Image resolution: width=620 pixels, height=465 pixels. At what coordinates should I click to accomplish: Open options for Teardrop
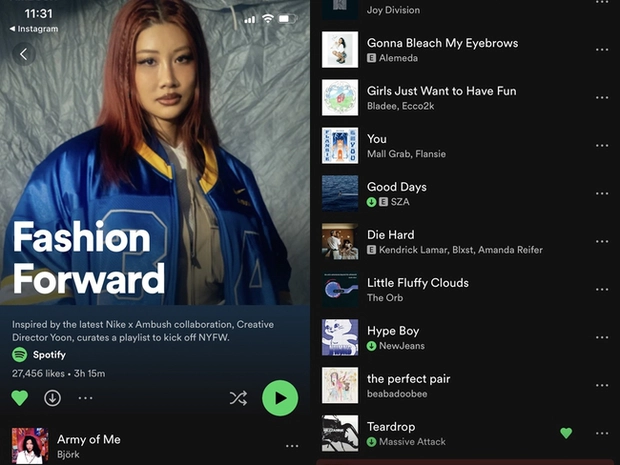click(602, 433)
